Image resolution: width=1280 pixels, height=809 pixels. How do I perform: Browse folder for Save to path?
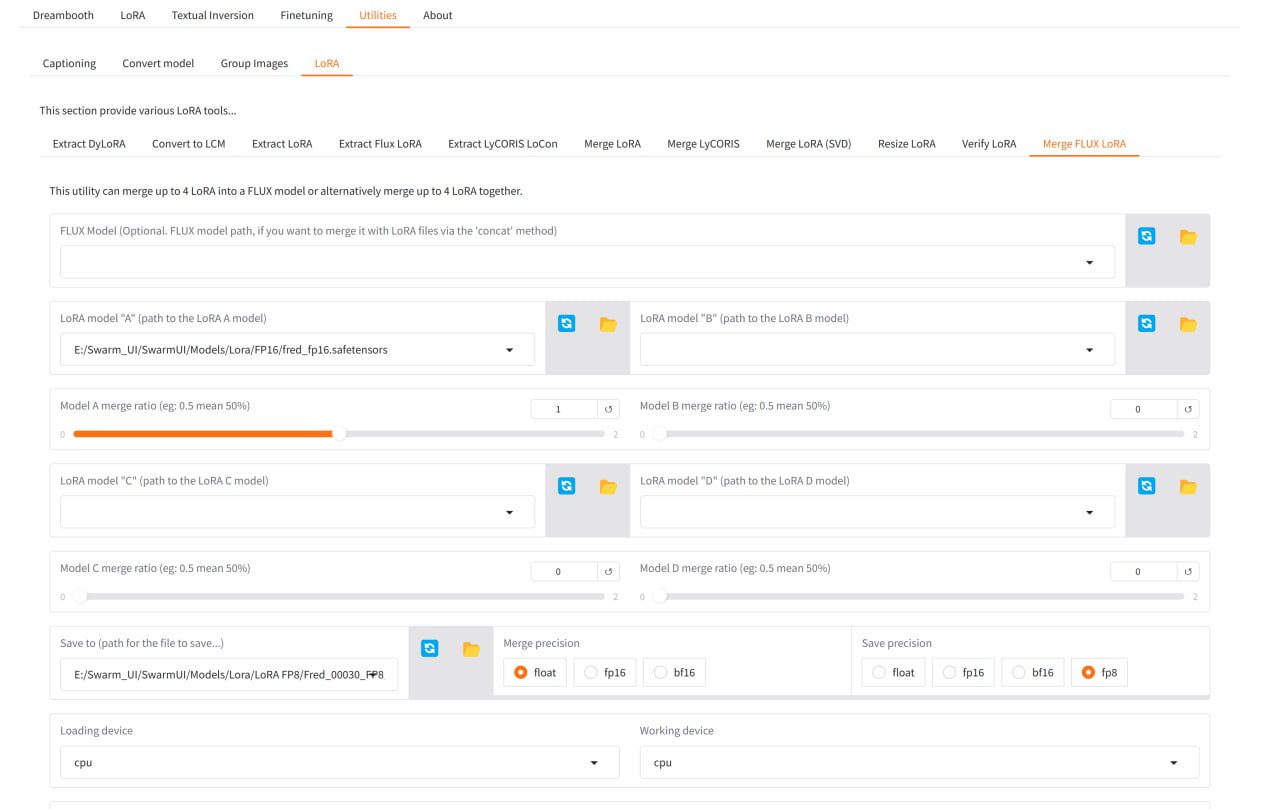[x=471, y=649]
